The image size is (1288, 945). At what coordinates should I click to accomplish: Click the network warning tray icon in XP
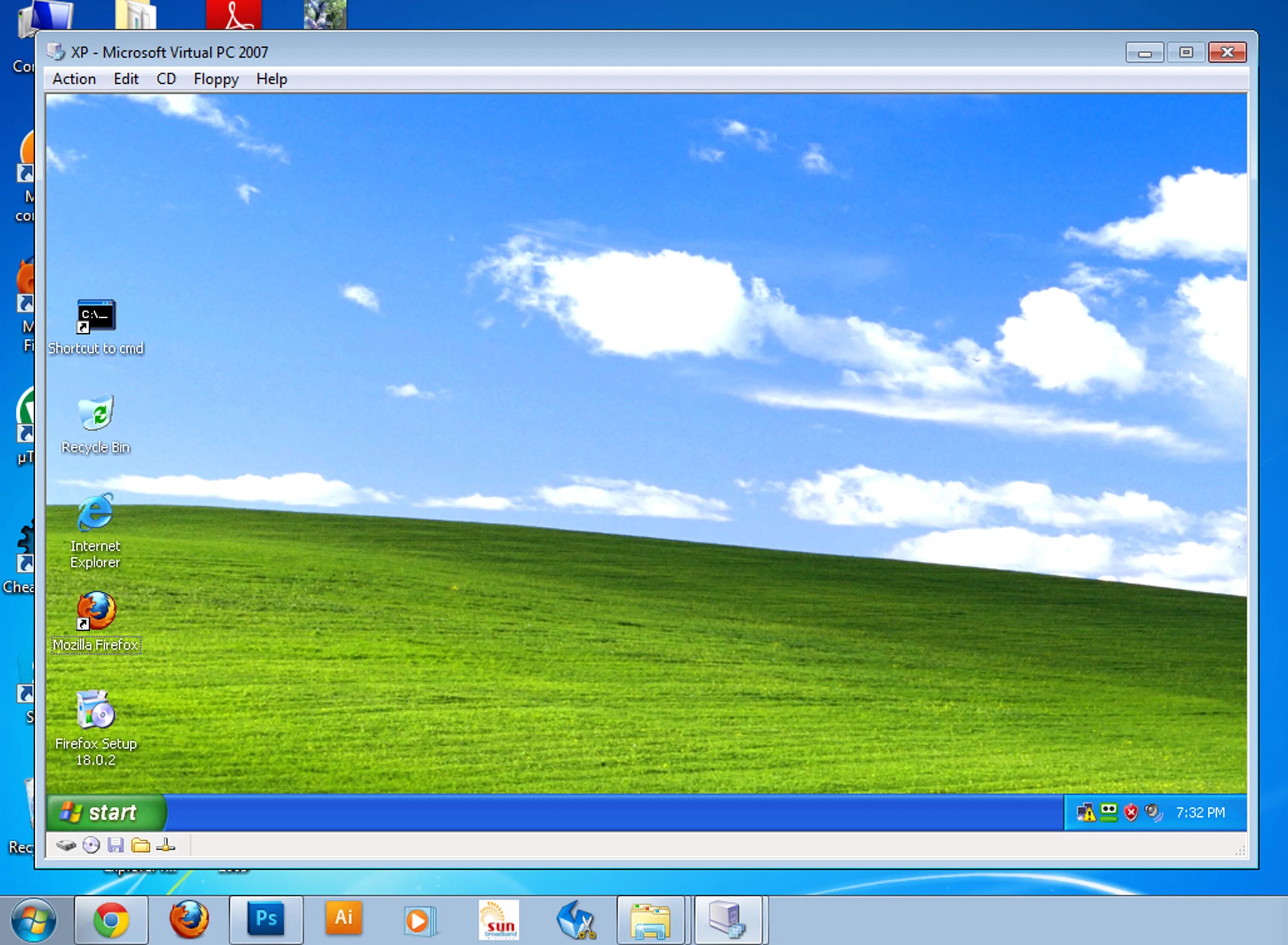click(x=1086, y=812)
